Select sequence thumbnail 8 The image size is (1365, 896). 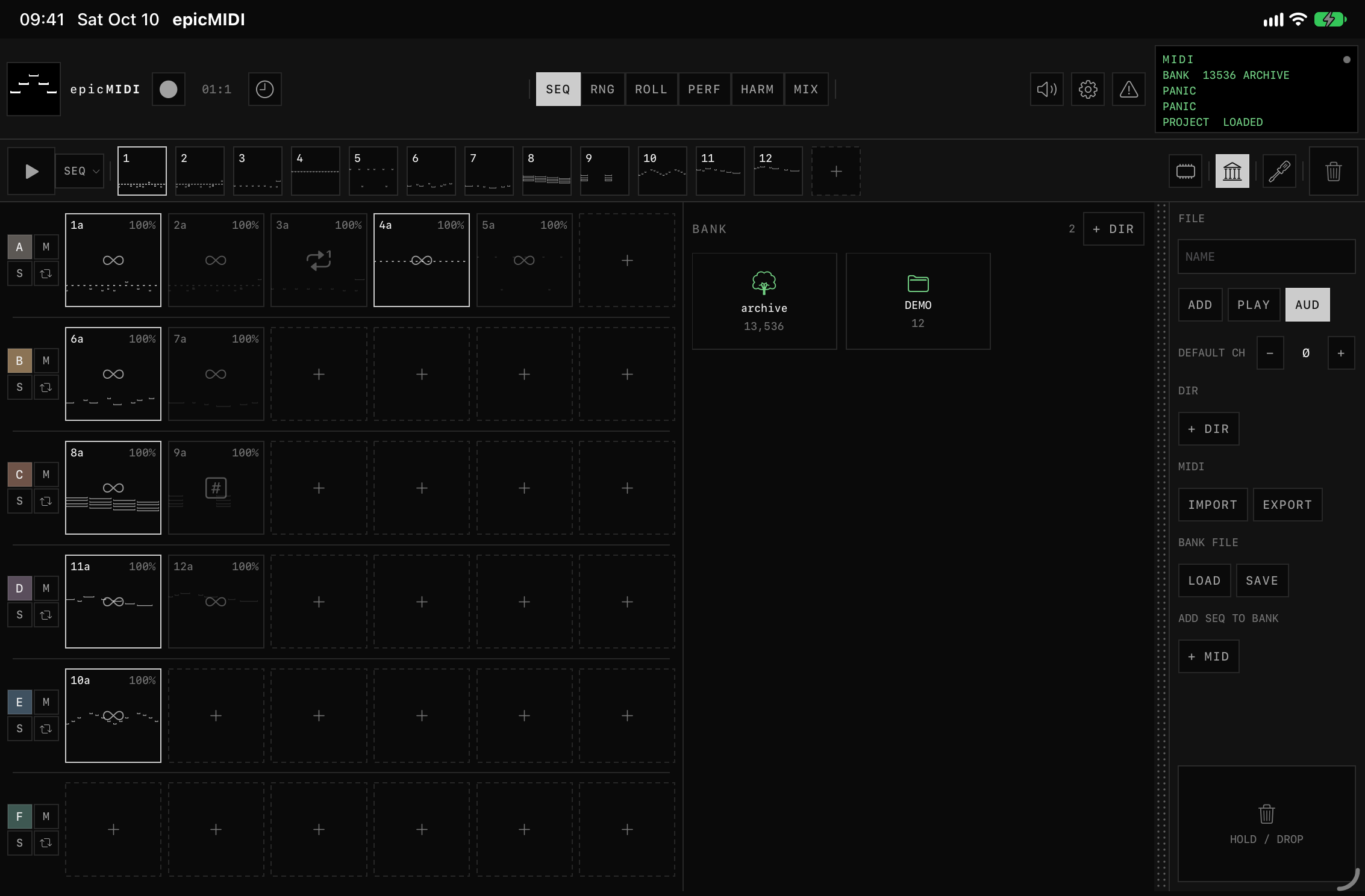click(547, 171)
